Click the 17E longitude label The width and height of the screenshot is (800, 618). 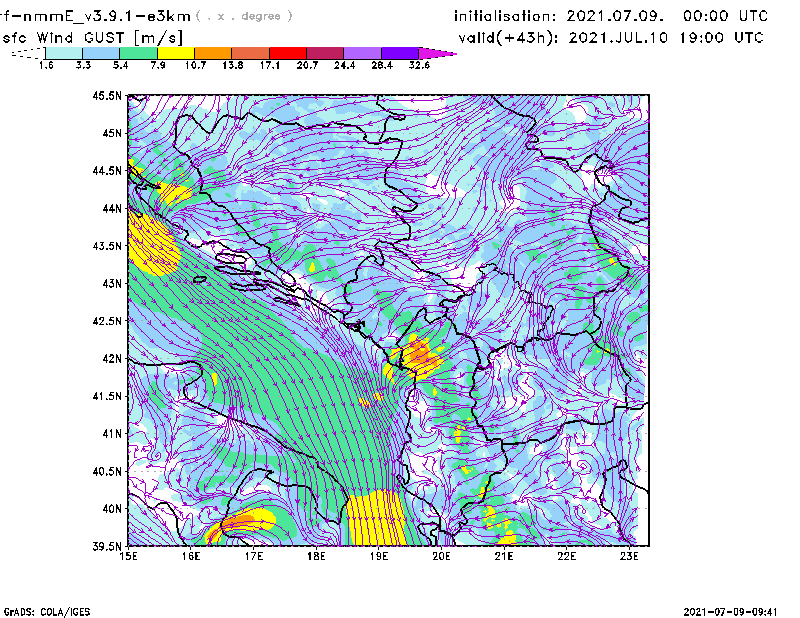coord(254,556)
